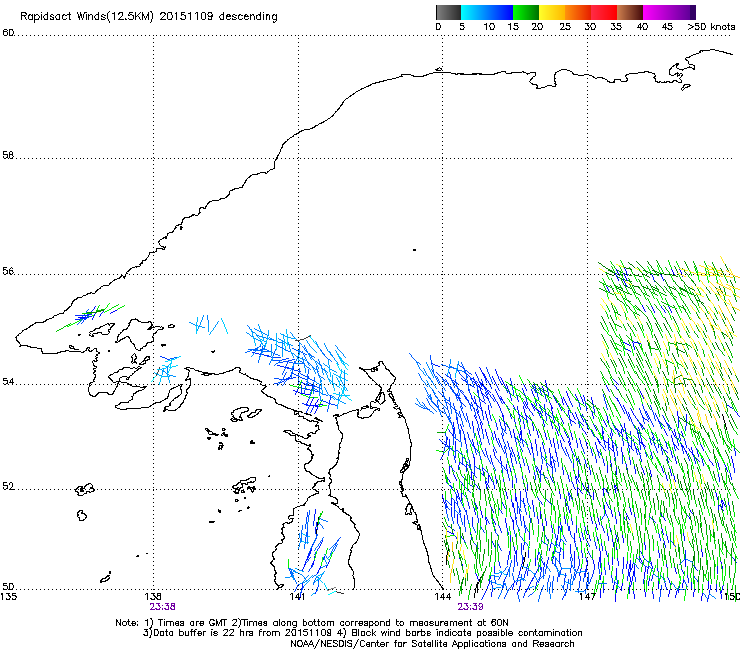Screen dimensions: 740x650
Task: Click the 'Times are GMT' note line
Action: coord(312,623)
